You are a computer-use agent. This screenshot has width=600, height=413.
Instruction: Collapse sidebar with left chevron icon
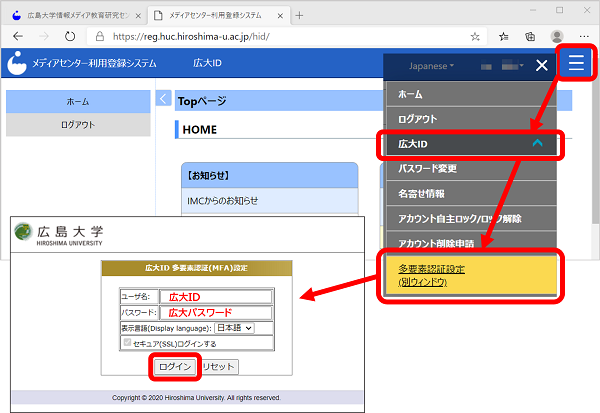click(163, 99)
